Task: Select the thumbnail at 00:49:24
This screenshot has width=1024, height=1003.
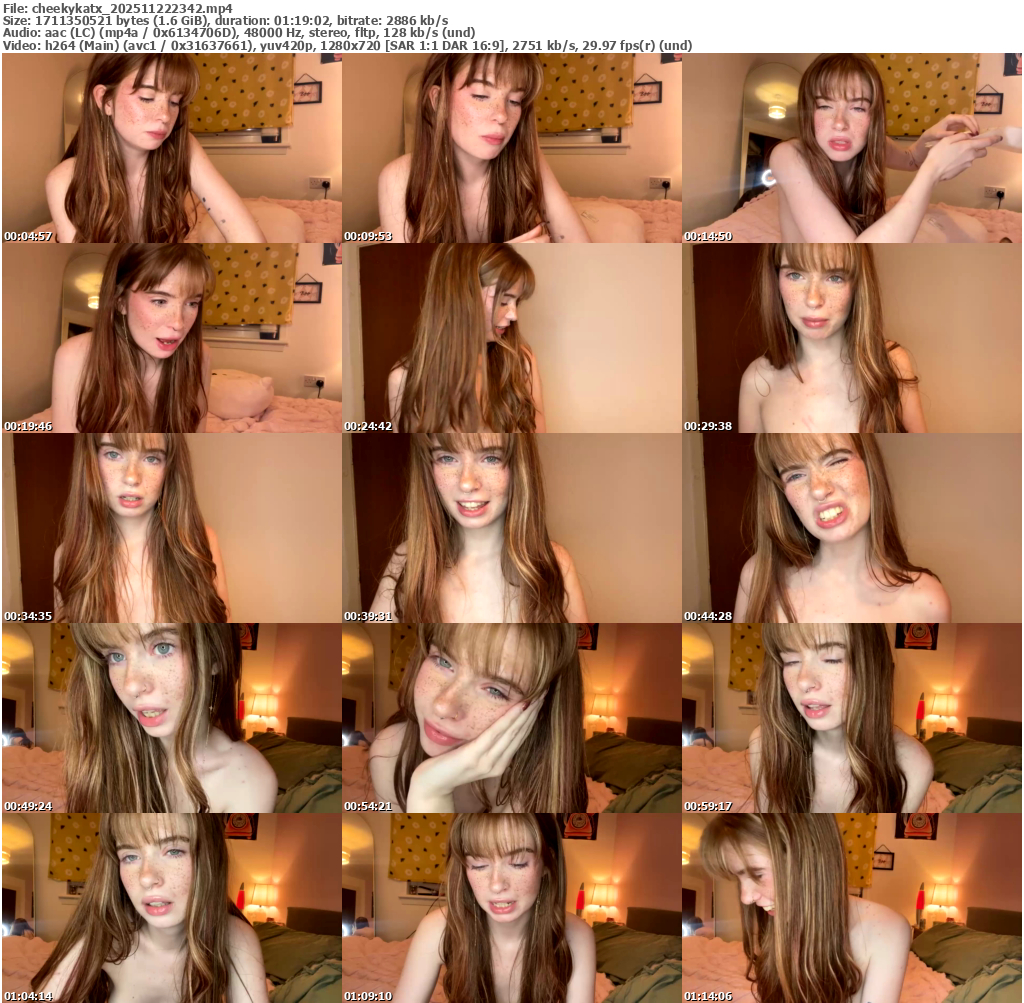Action: [x=172, y=718]
